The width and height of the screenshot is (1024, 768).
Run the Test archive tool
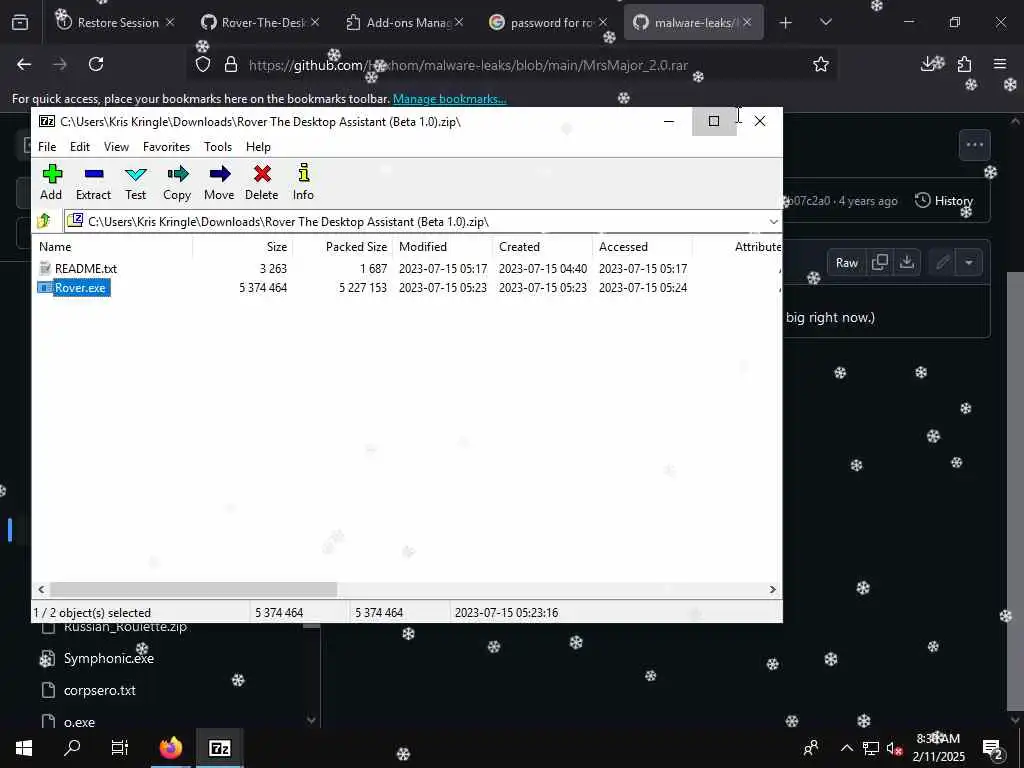135,182
